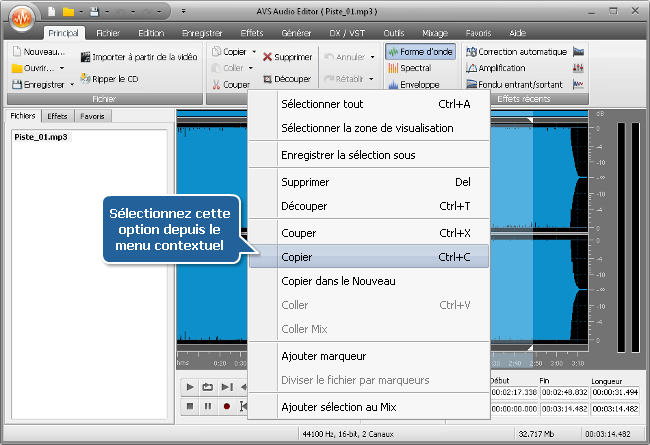Open the Mixage ribbon tab
The width and height of the screenshot is (650, 445).
point(435,33)
